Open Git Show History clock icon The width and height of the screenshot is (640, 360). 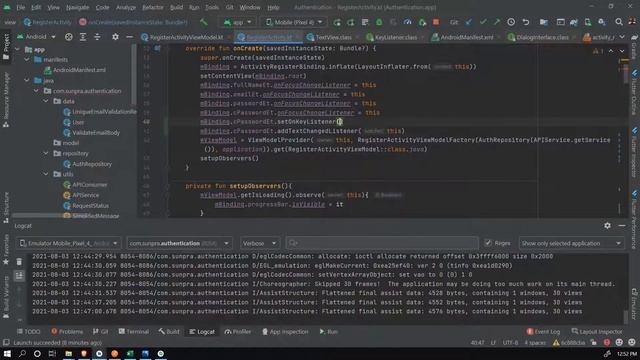tap(511, 22)
